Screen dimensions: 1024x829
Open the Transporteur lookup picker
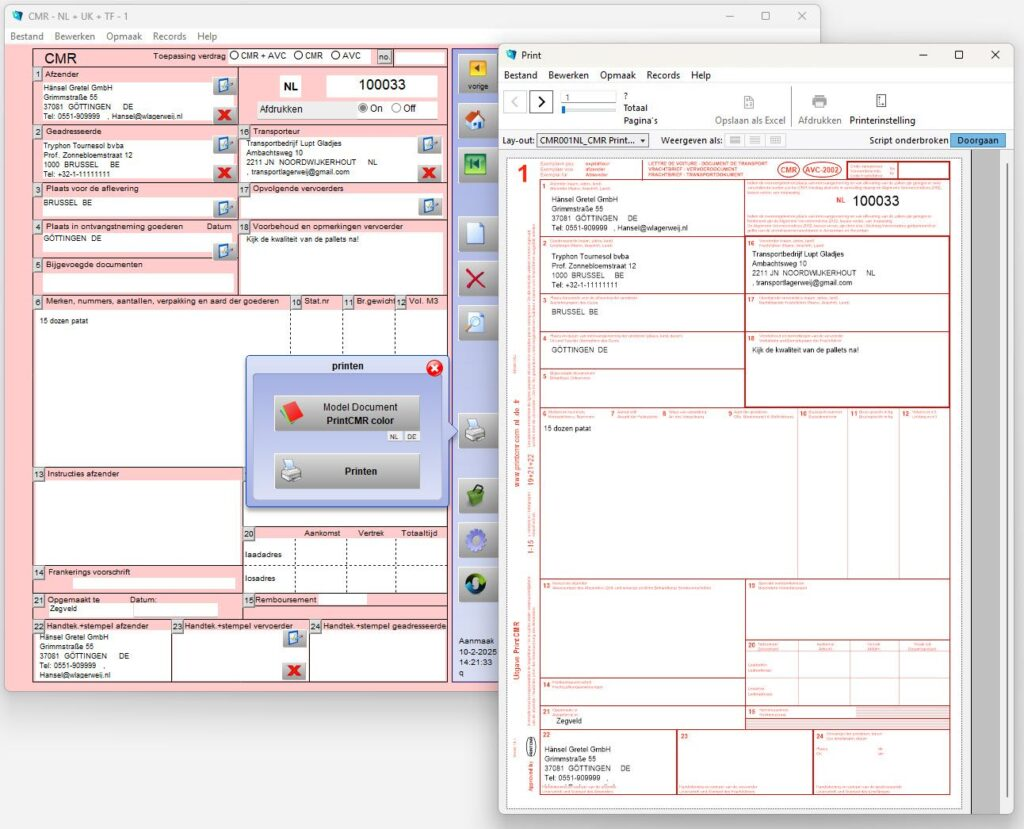[x=429, y=144]
